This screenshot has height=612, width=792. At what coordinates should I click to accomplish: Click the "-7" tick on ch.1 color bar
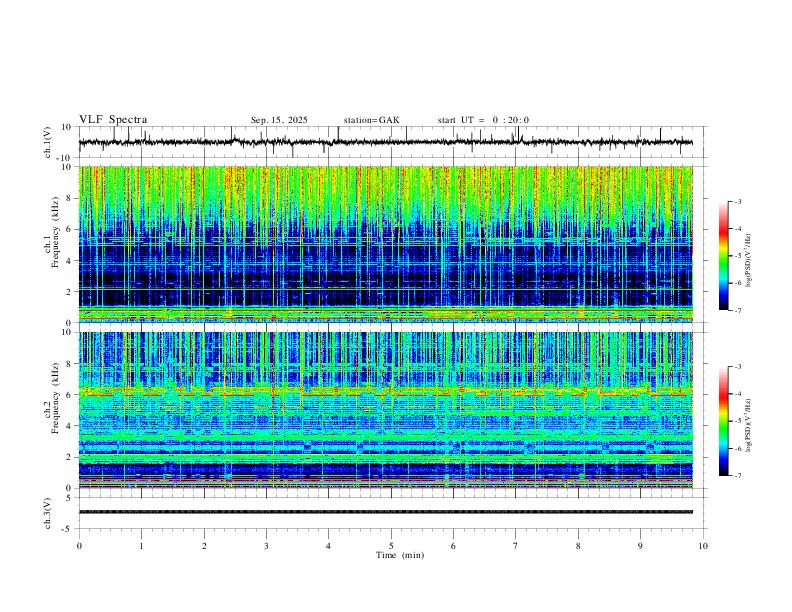(x=737, y=310)
